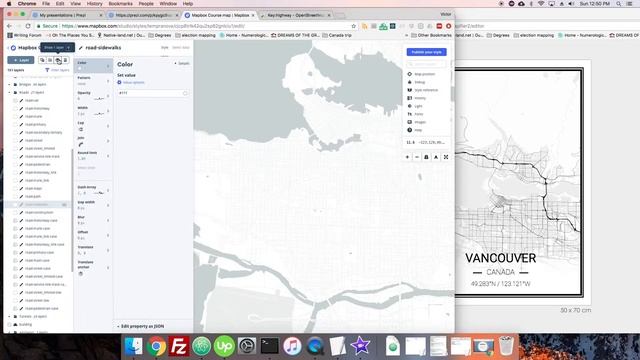Open the Bookmarks menu in menu bar

click(x=120, y=4)
